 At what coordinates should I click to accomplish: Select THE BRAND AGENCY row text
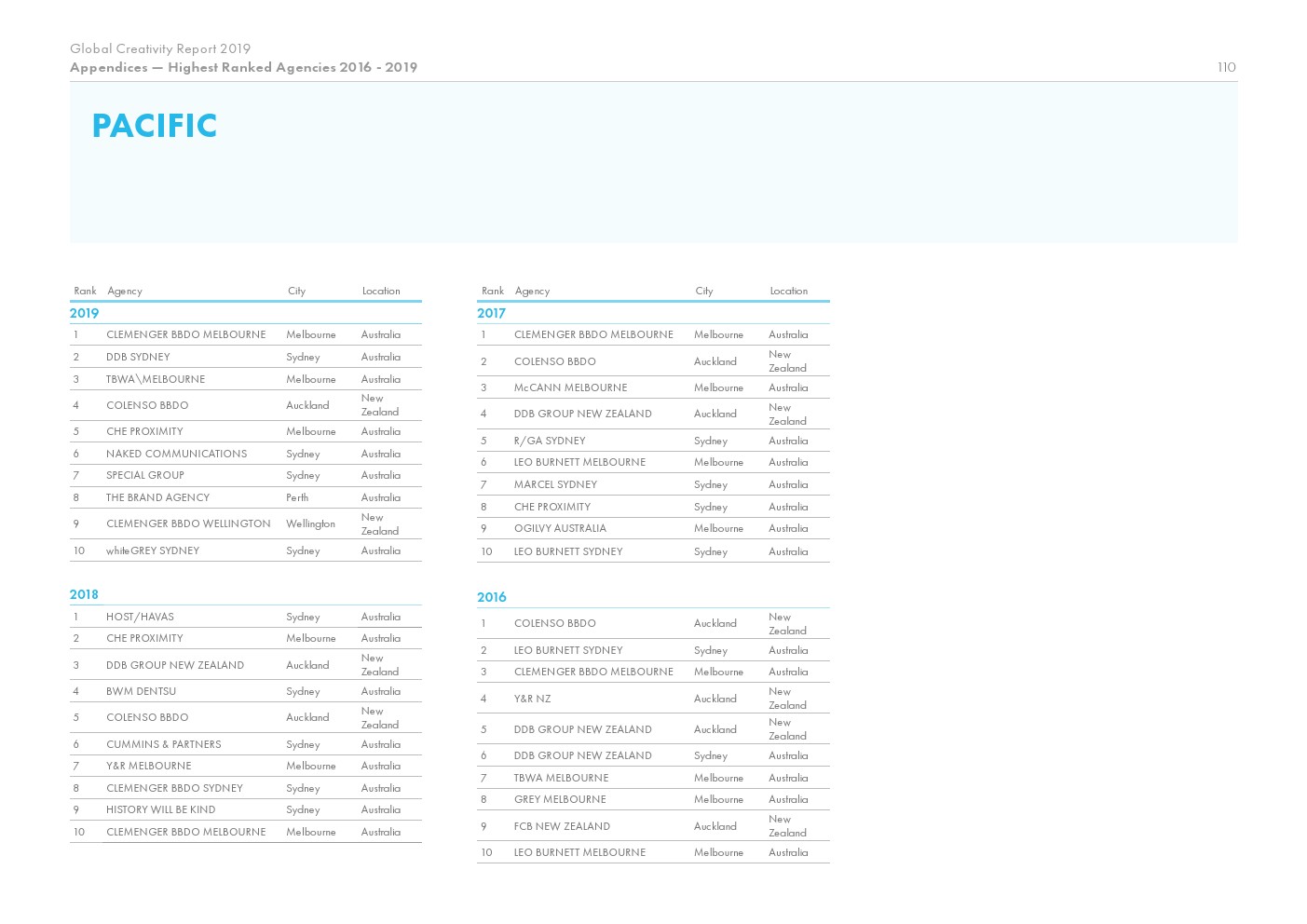[158, 497]
